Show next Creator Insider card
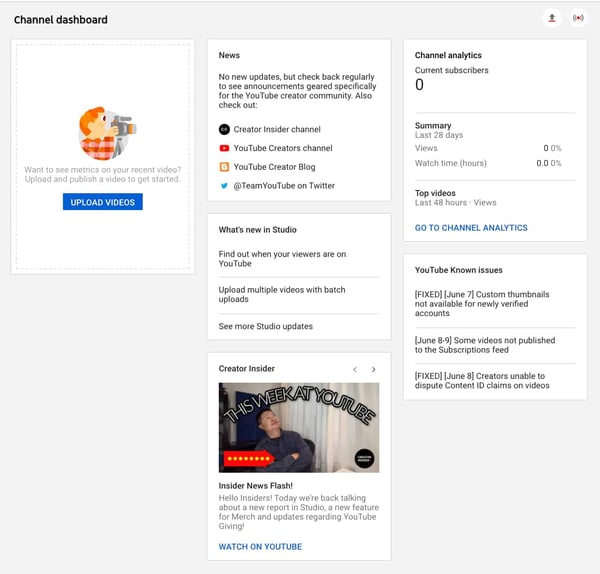This screenshot has height=574, width=600. (374, 370)
